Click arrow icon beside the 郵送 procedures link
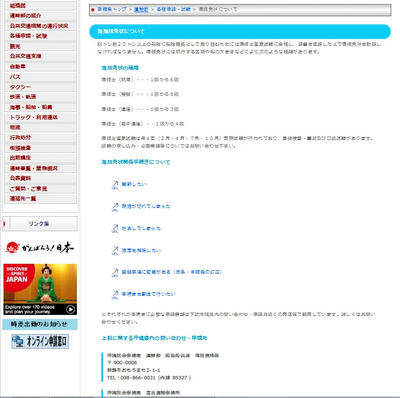Screen dimensions: 400x398 [115, 294]
